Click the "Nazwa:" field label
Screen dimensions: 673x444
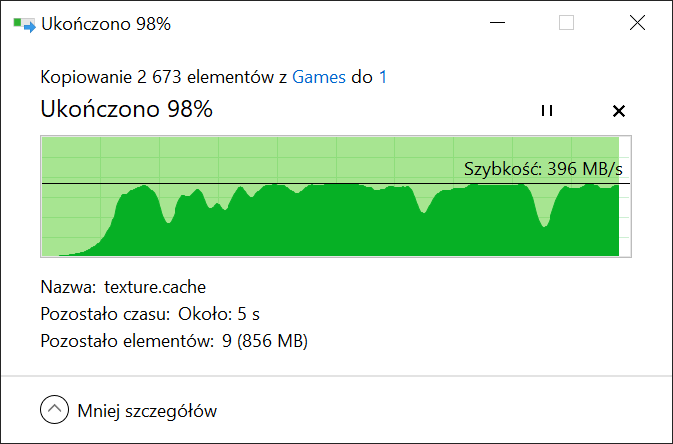tap(68, 287)
